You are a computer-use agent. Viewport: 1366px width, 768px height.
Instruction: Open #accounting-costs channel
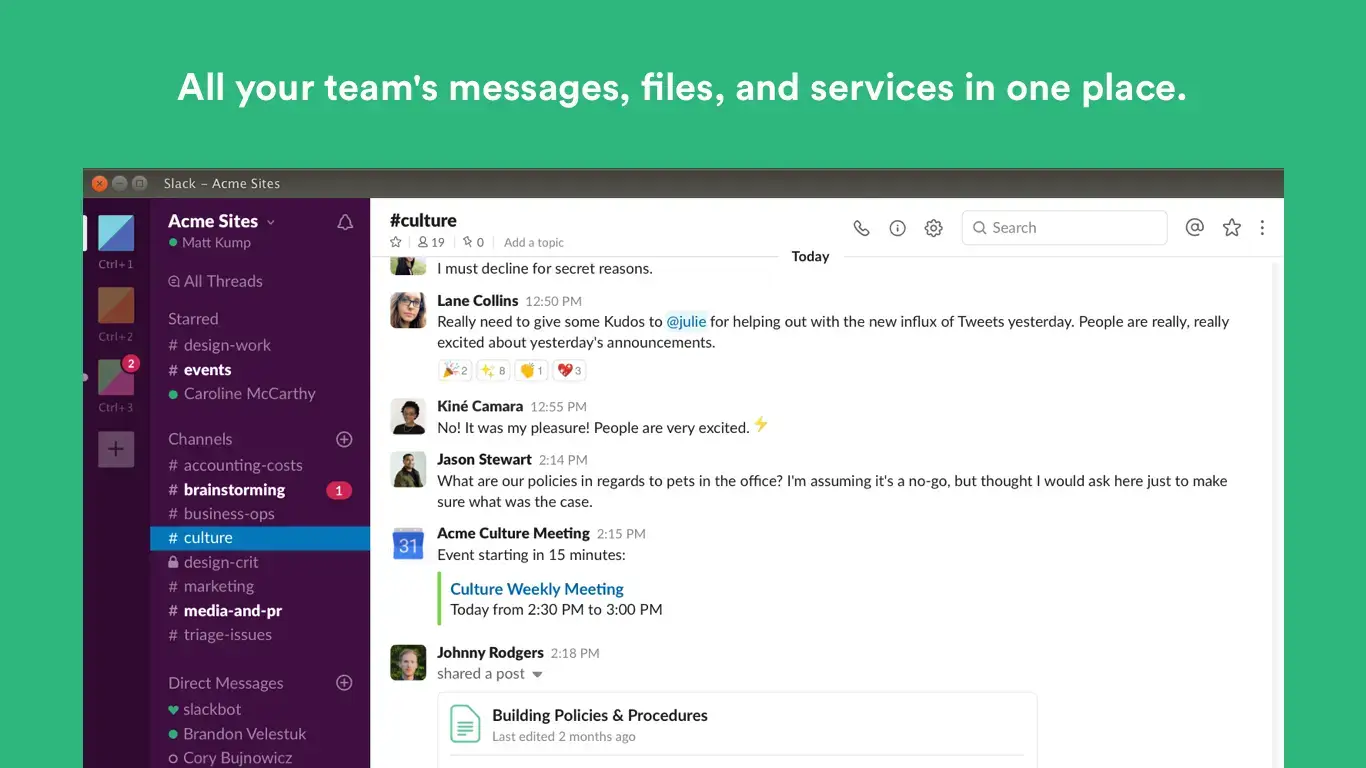[x=235, y=465]
